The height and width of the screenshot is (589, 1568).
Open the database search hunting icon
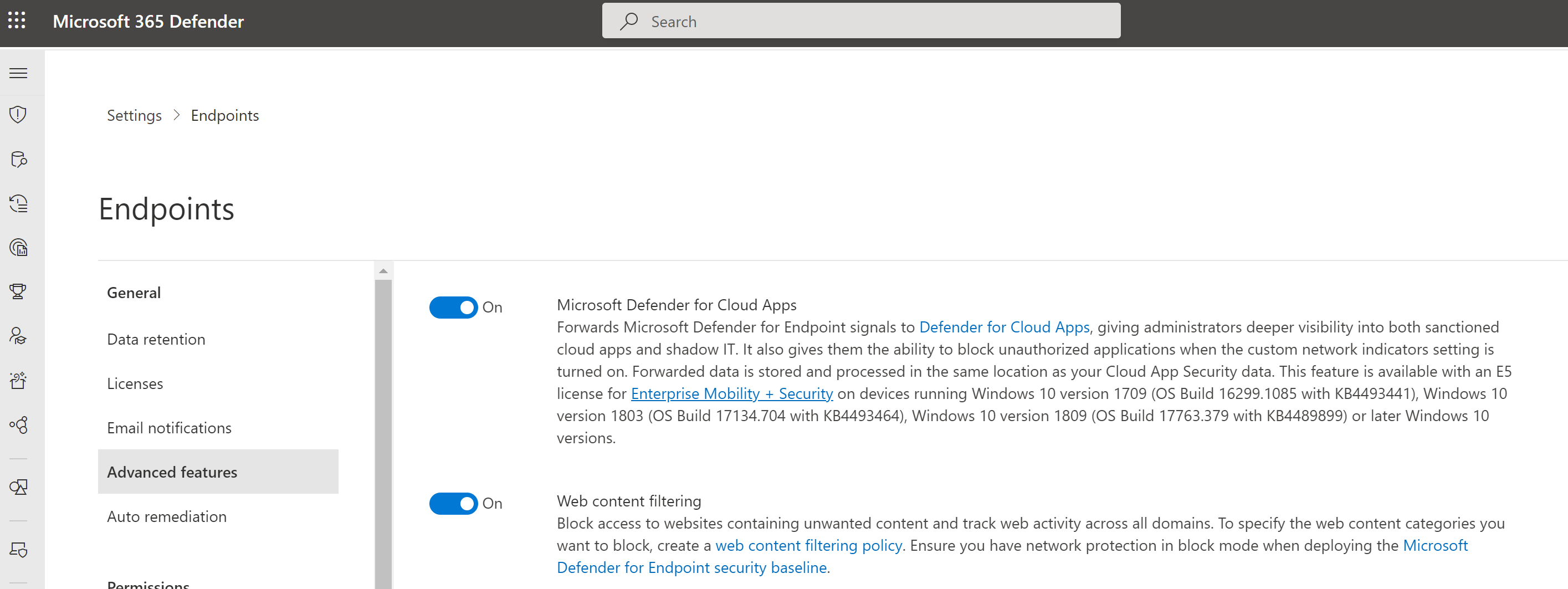tap(18, 160)
